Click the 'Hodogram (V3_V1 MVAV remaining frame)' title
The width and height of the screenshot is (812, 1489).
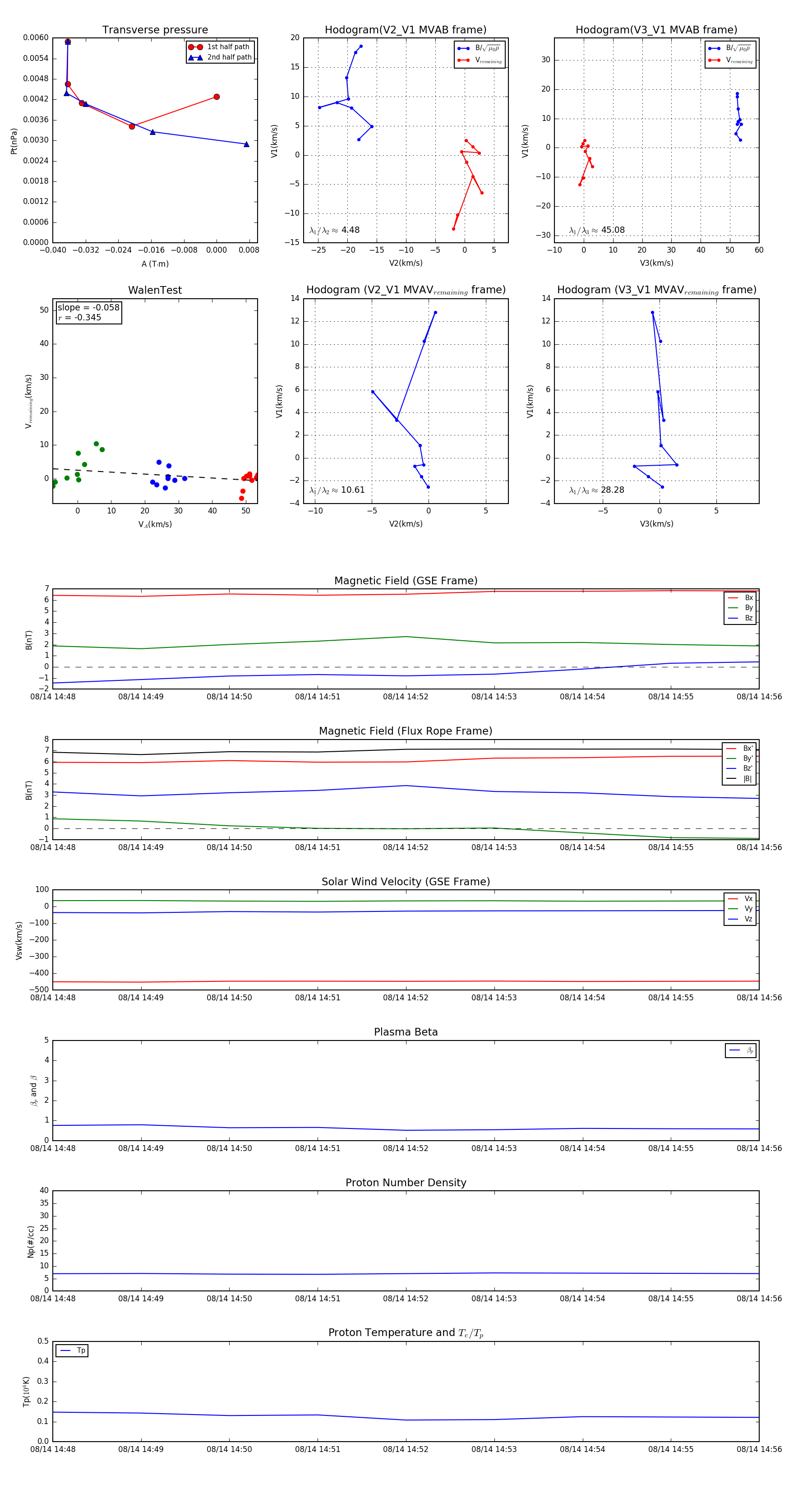coord(656,290)
